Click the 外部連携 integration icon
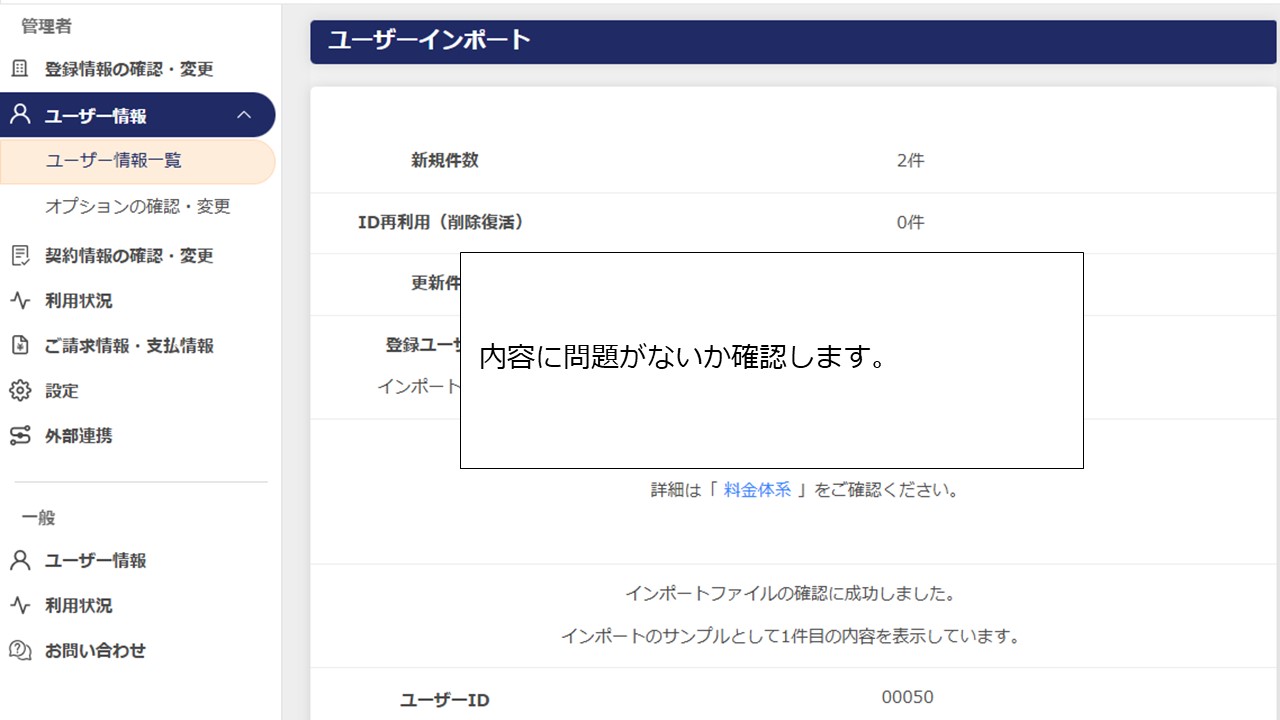 tap(17, 435)
